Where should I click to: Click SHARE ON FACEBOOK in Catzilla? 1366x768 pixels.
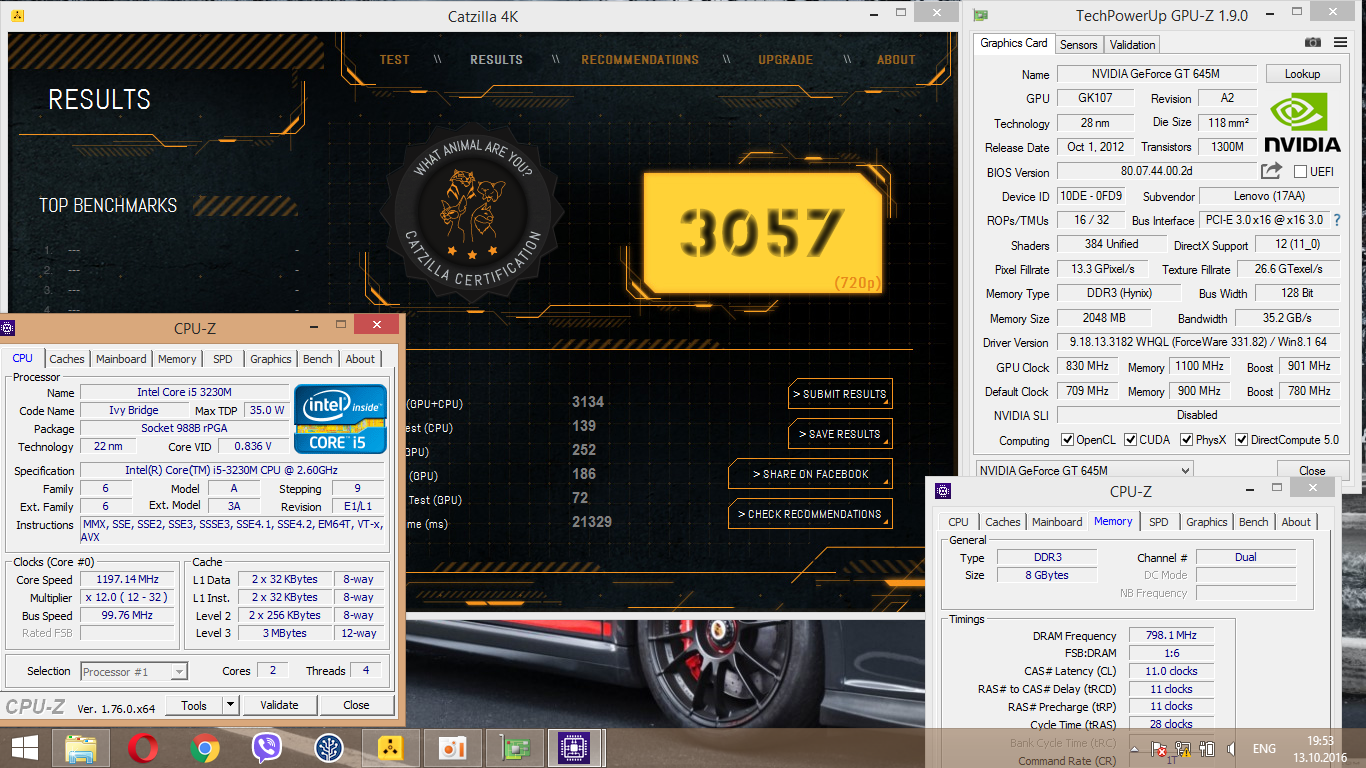pos(811,474)
